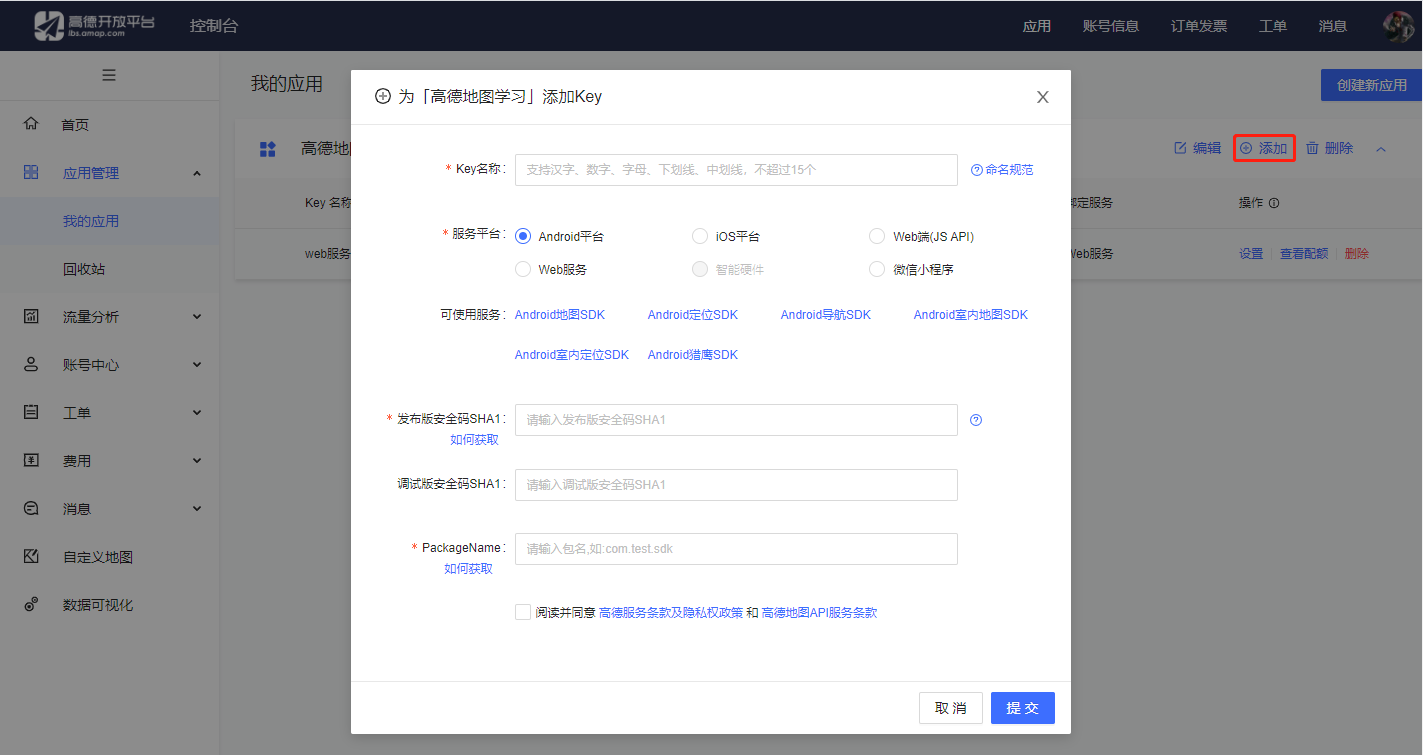This screenshot has width=1423, height=755.
Task: Click the 提交 submit button
Action: pyautogui.click(x=1023, y=708)
